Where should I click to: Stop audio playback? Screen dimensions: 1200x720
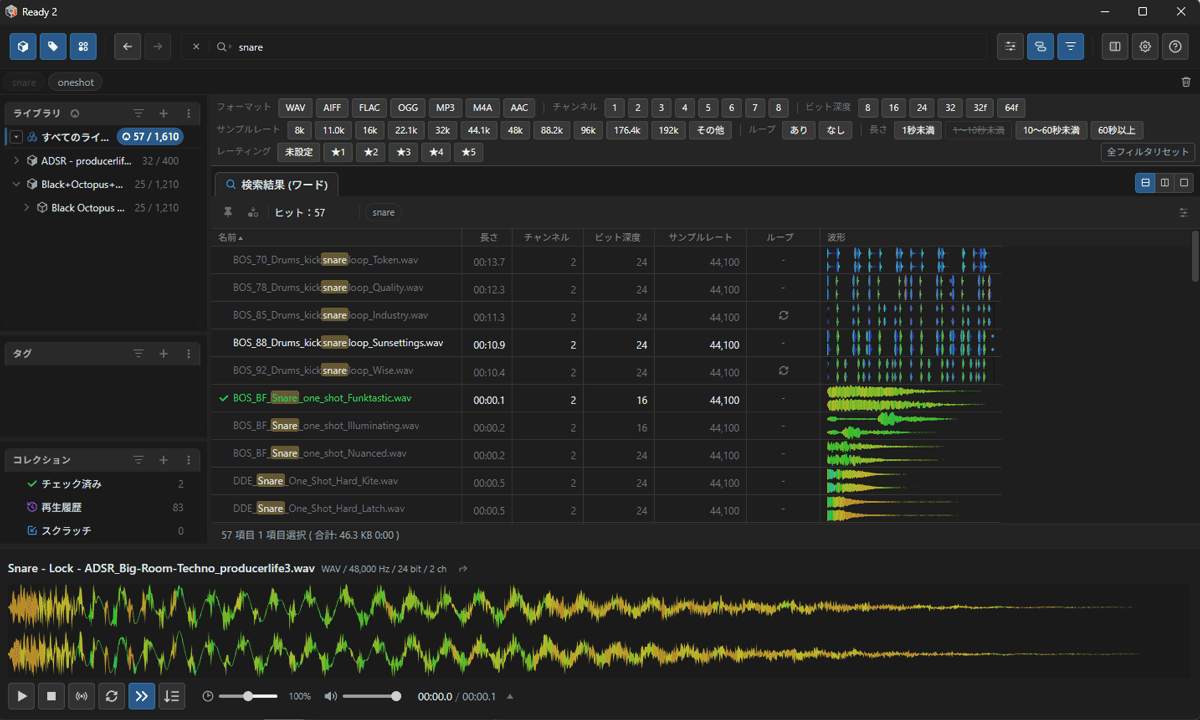point(52,696)
